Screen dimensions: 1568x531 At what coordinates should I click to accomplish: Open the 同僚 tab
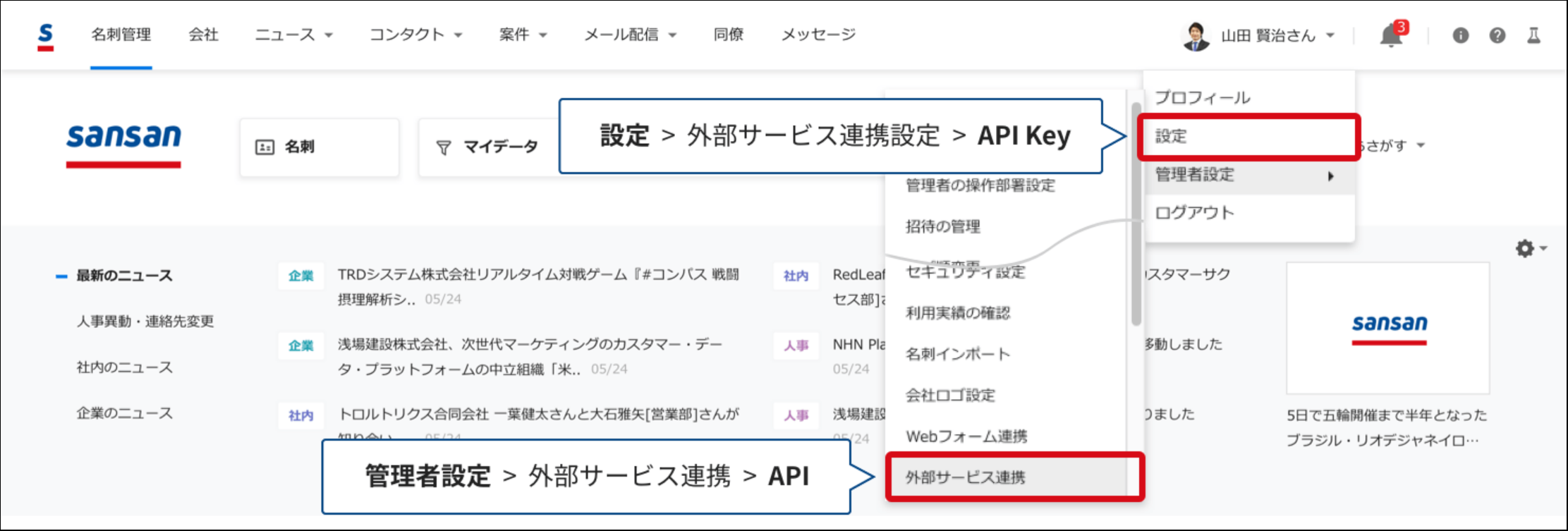coord(729,35)
